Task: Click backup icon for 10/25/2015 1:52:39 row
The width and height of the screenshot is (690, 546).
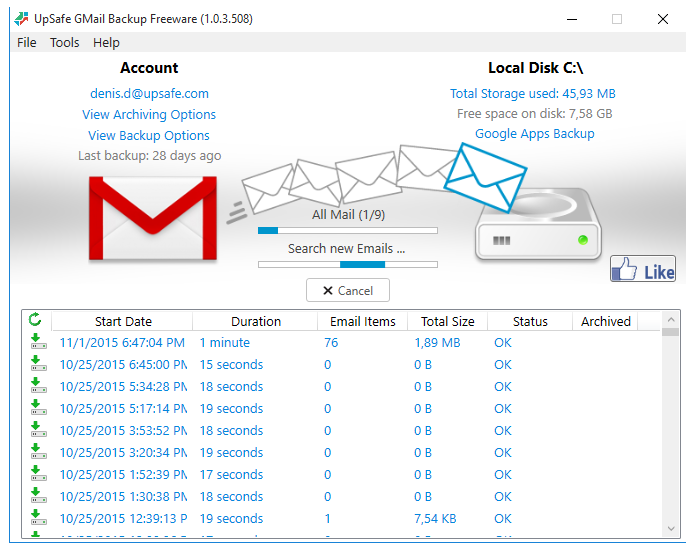Action: 38,473
